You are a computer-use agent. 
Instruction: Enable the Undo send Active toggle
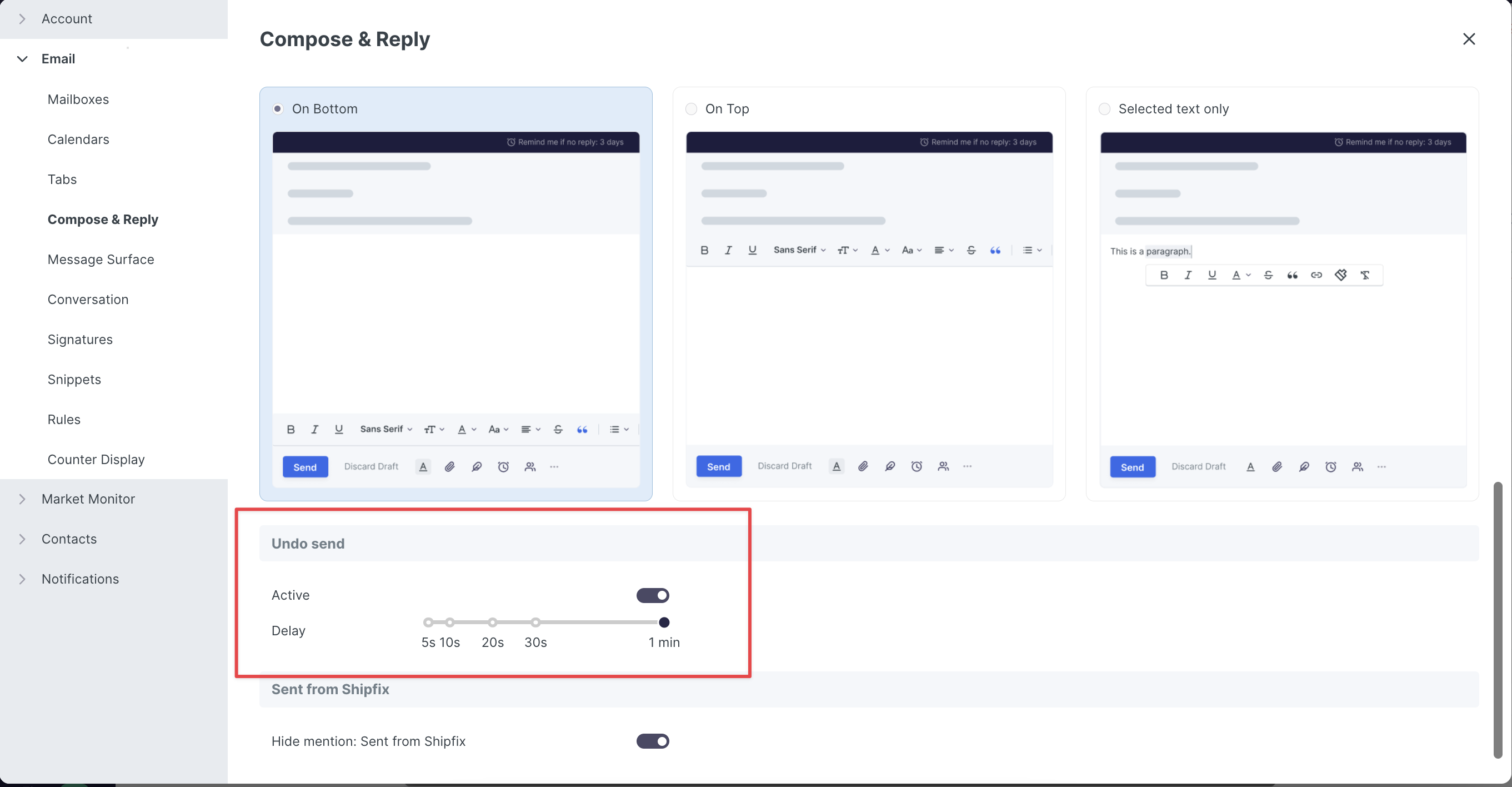coord(653,595)
